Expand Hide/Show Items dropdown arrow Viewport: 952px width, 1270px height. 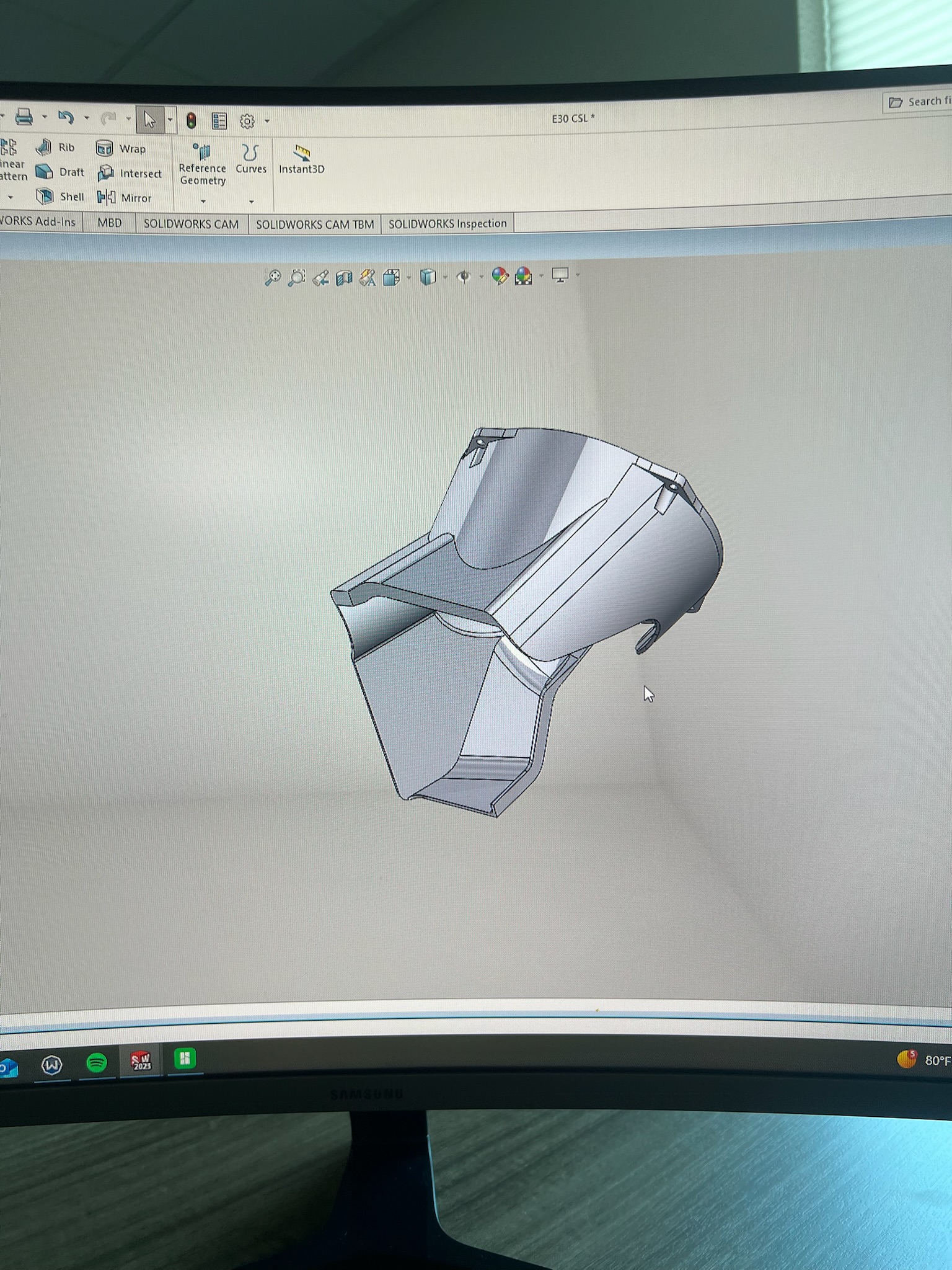click(481, 277)
